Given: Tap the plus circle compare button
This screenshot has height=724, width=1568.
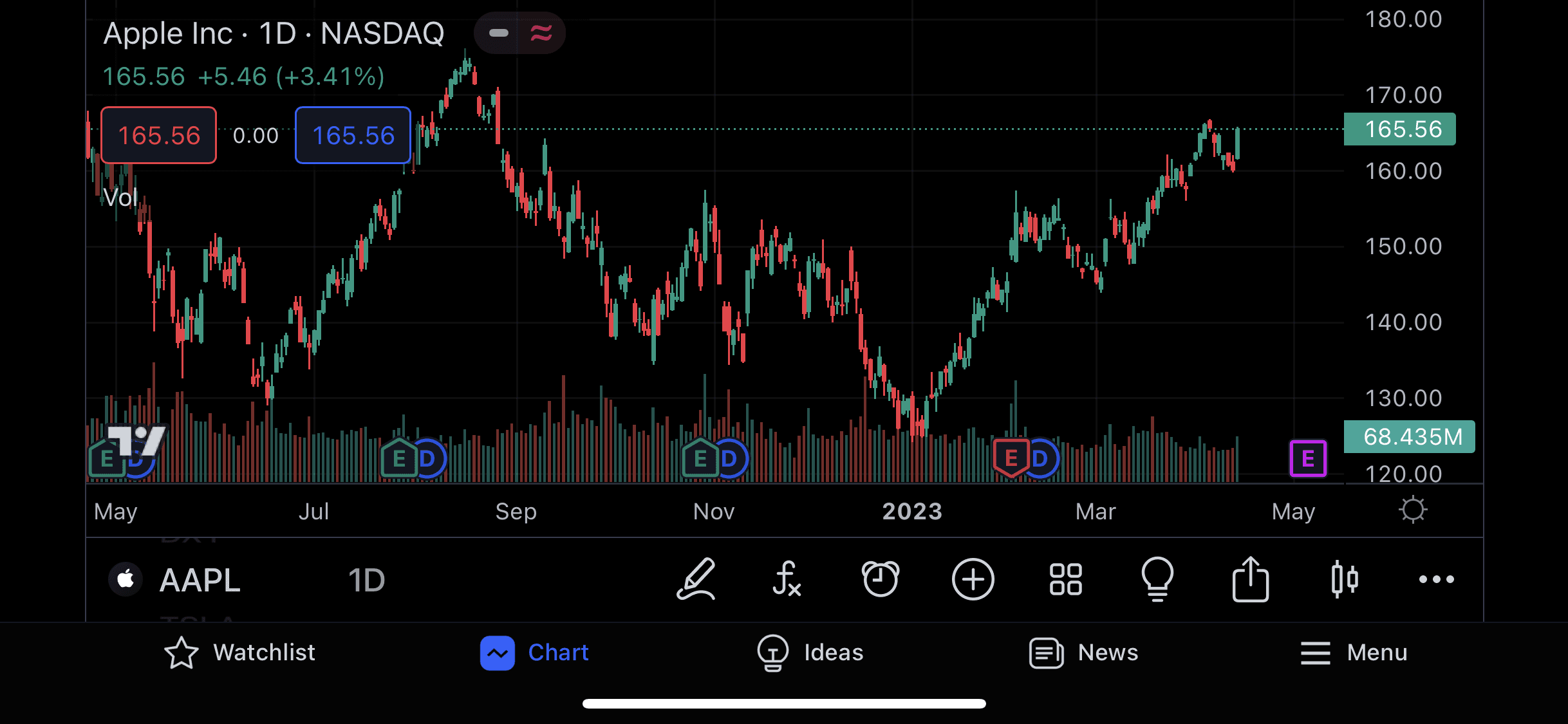Looking at the screenshot, I should click(973, 579).
